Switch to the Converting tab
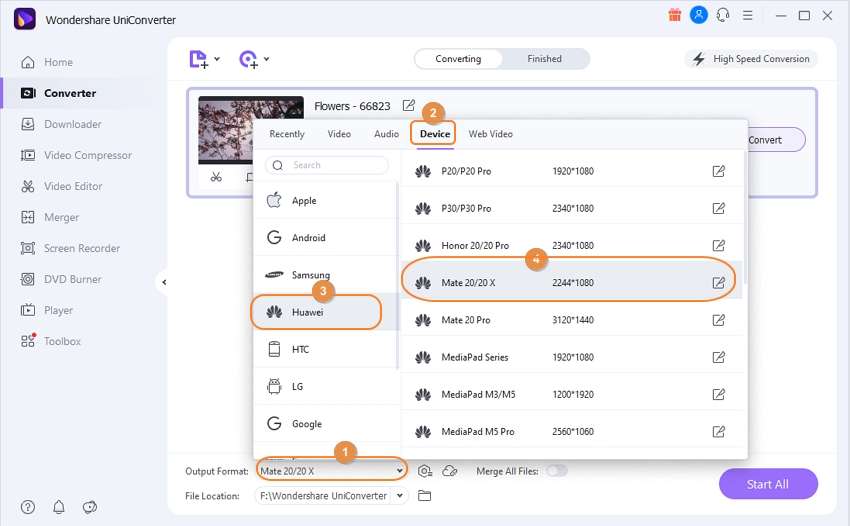Viewport: 850px width, 526px height. [458, 59]
